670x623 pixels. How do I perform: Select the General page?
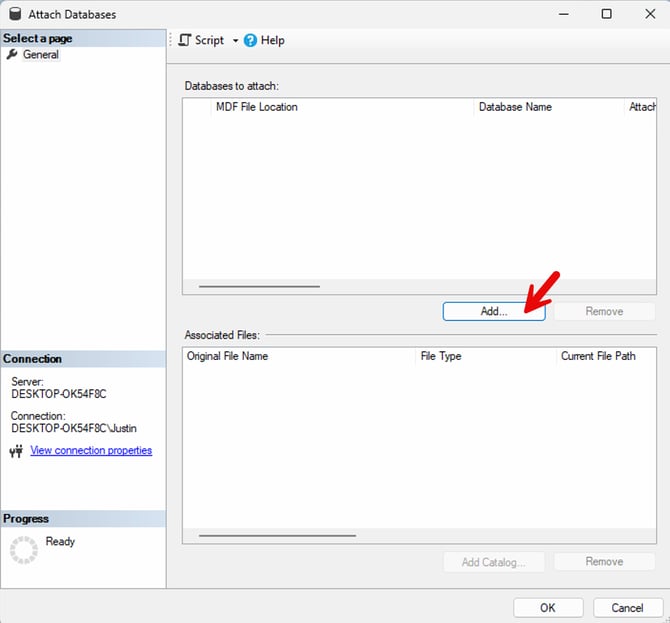[41, 55]
